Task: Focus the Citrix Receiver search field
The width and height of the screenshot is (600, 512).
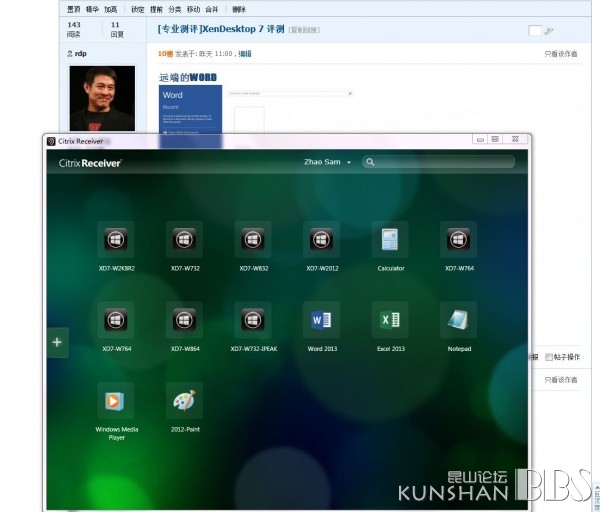Action: (439, 162)
